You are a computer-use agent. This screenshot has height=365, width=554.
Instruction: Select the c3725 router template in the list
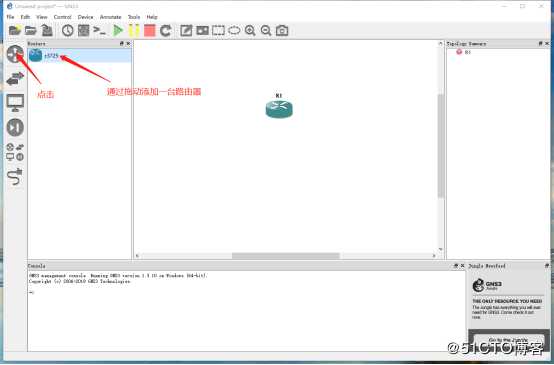point(80,55)
